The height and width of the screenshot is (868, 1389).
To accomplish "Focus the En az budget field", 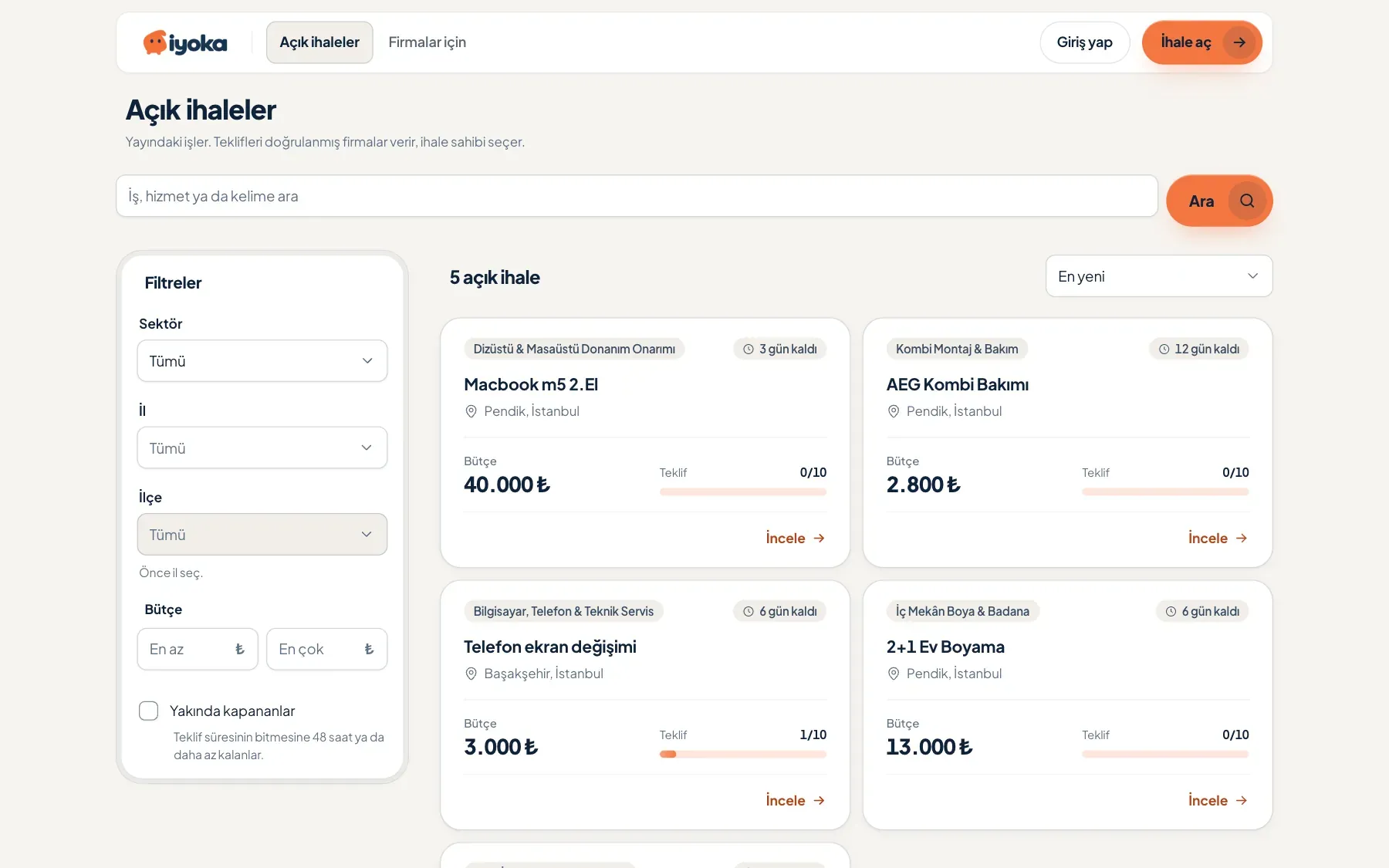I will (198, 649).
